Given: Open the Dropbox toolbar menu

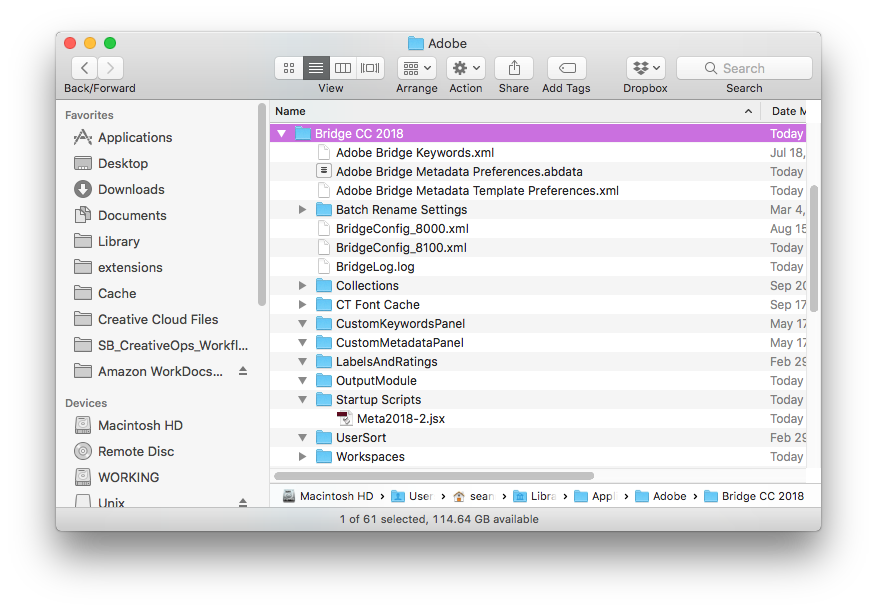Looking at the screenshot, I should [645, 68].
